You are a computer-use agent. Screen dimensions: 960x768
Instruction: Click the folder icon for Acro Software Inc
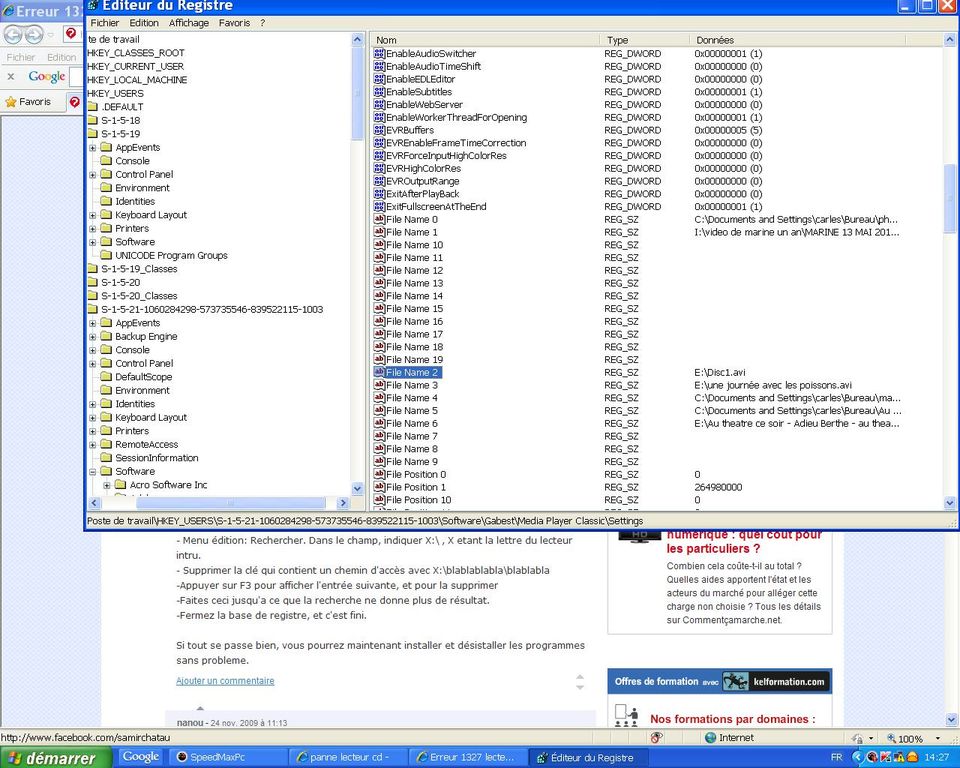(120, 486)
